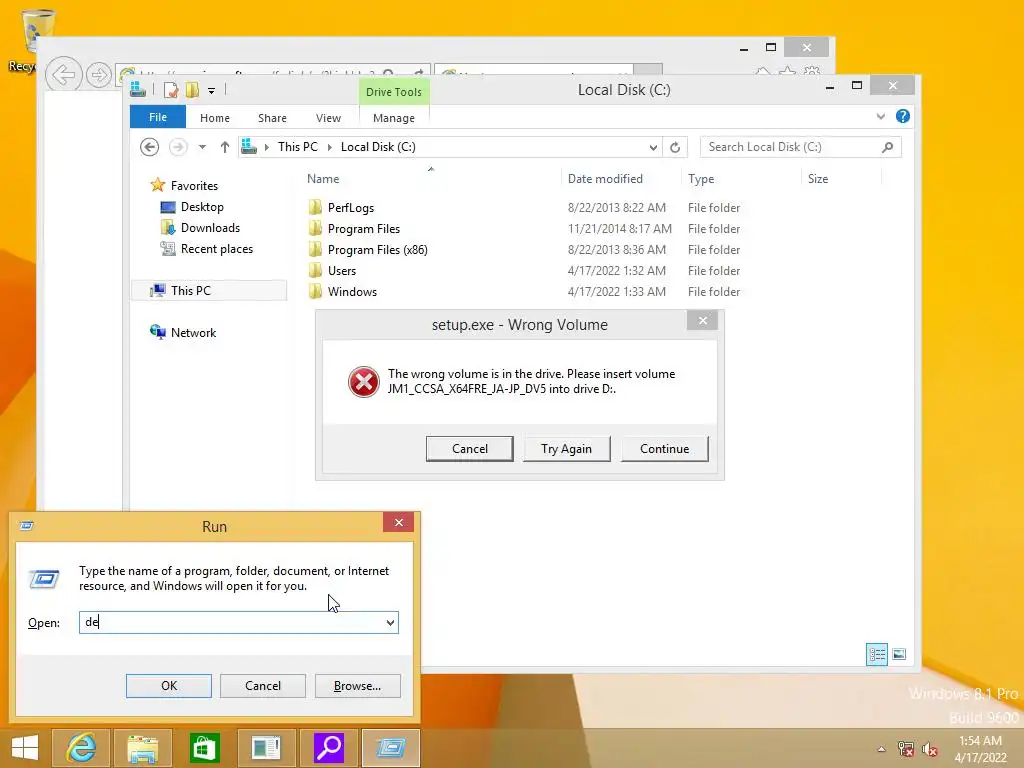Click the Explorer back arrow button
Image resolution: width=1024 pixels, height=768 pixels.
click(150, 147)
